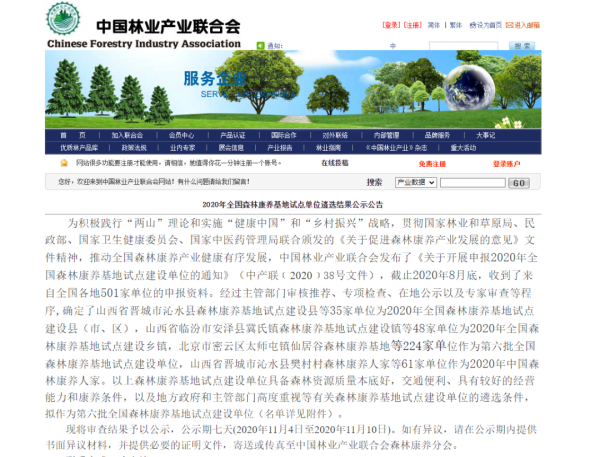The height and width of the screenshot is (457, 600).
Task: Click the 免费注册 link
Action: coord(432,162)
